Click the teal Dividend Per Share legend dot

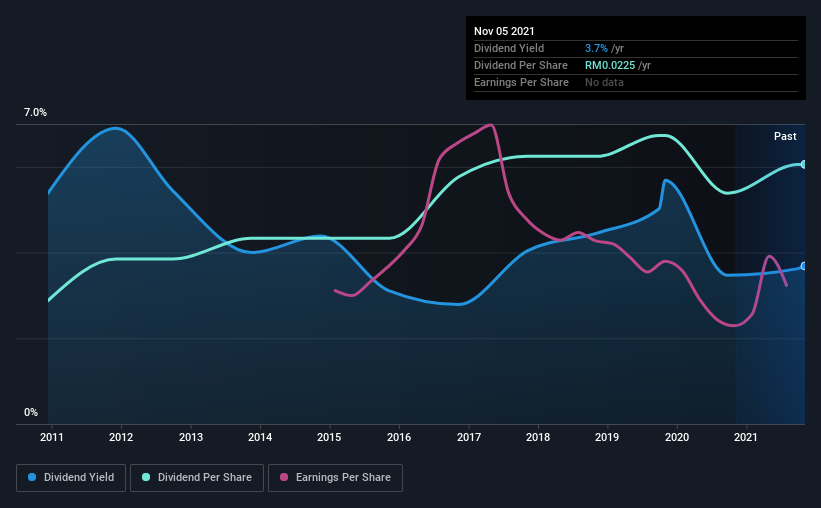tap(146, 477)
